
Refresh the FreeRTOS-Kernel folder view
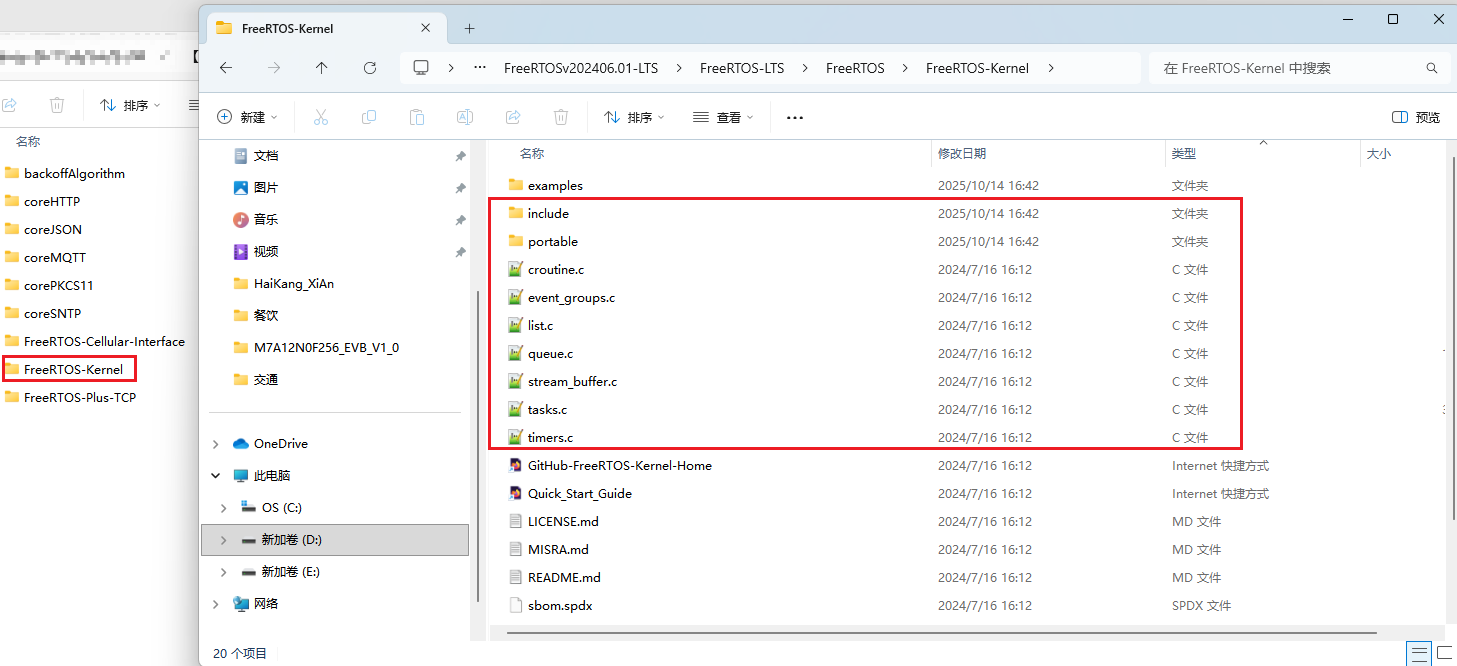(x=370, y=68)
